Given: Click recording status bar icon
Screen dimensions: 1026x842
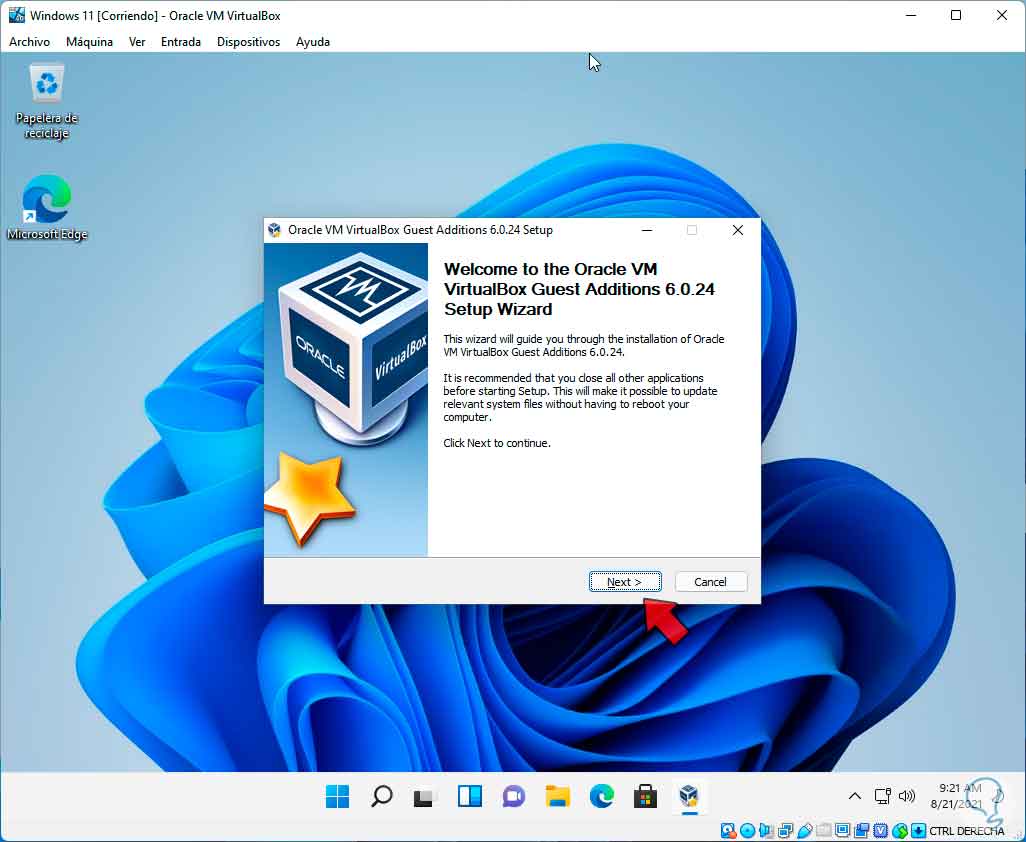Looking at the screenshot, I should [x=861, y=831].
